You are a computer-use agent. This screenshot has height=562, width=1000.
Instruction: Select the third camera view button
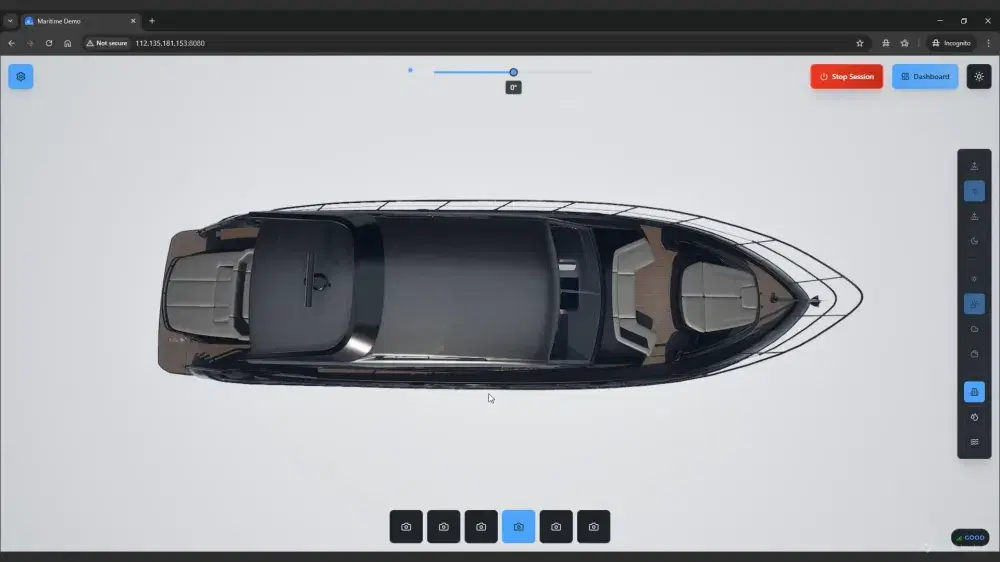(481, 527)
